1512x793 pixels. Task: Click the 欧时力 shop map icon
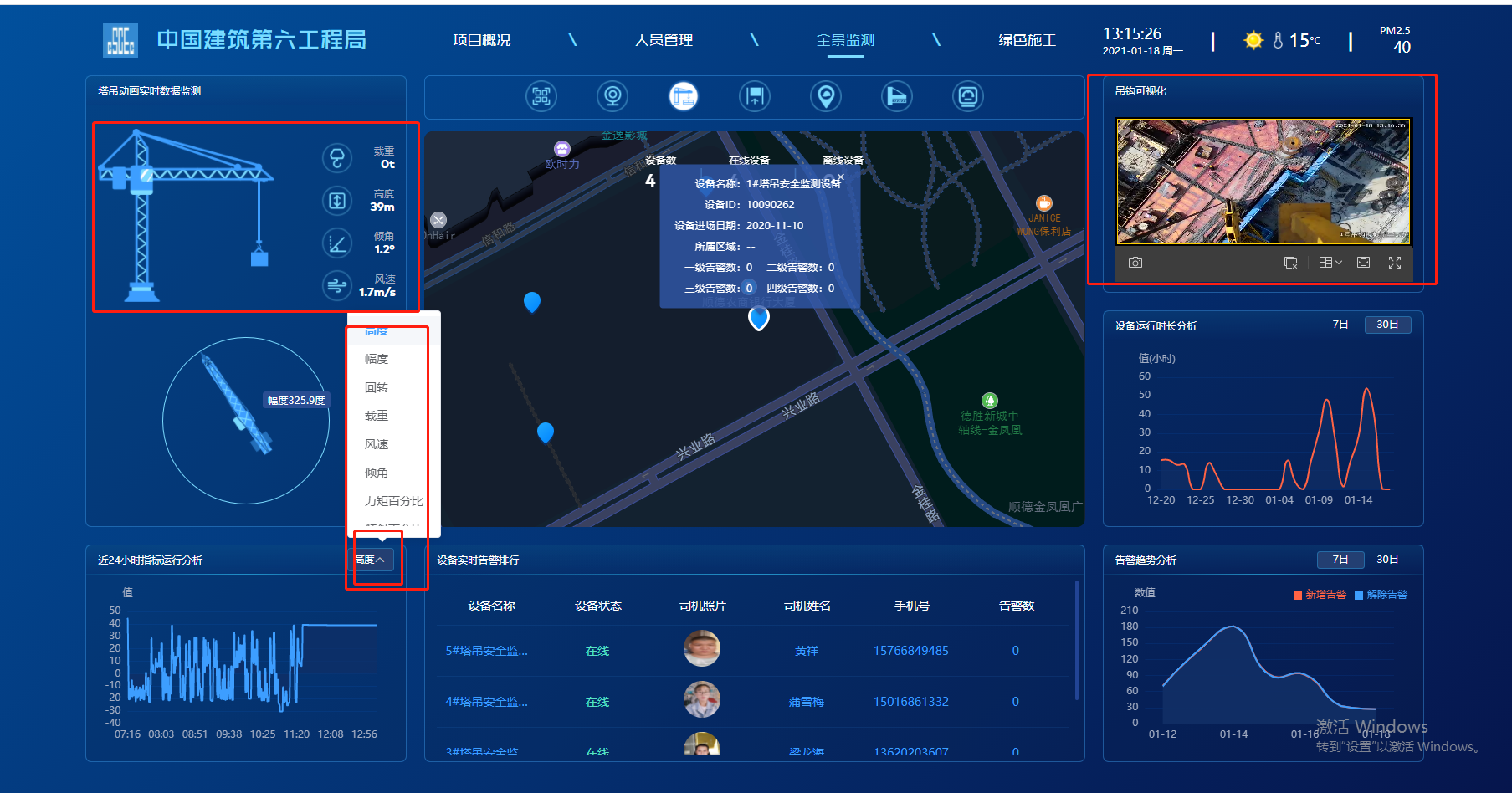click(x=562, y=148)
